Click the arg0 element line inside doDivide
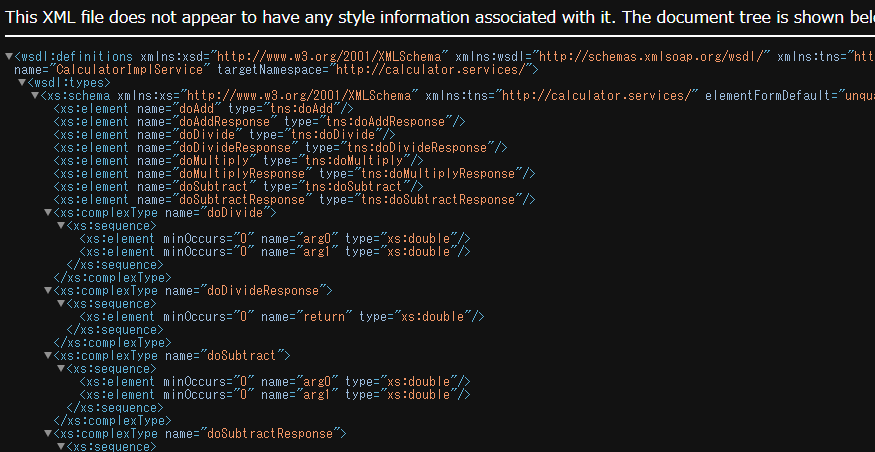Image resolution: width=875 pixels, height=452 pixels. 275,239
